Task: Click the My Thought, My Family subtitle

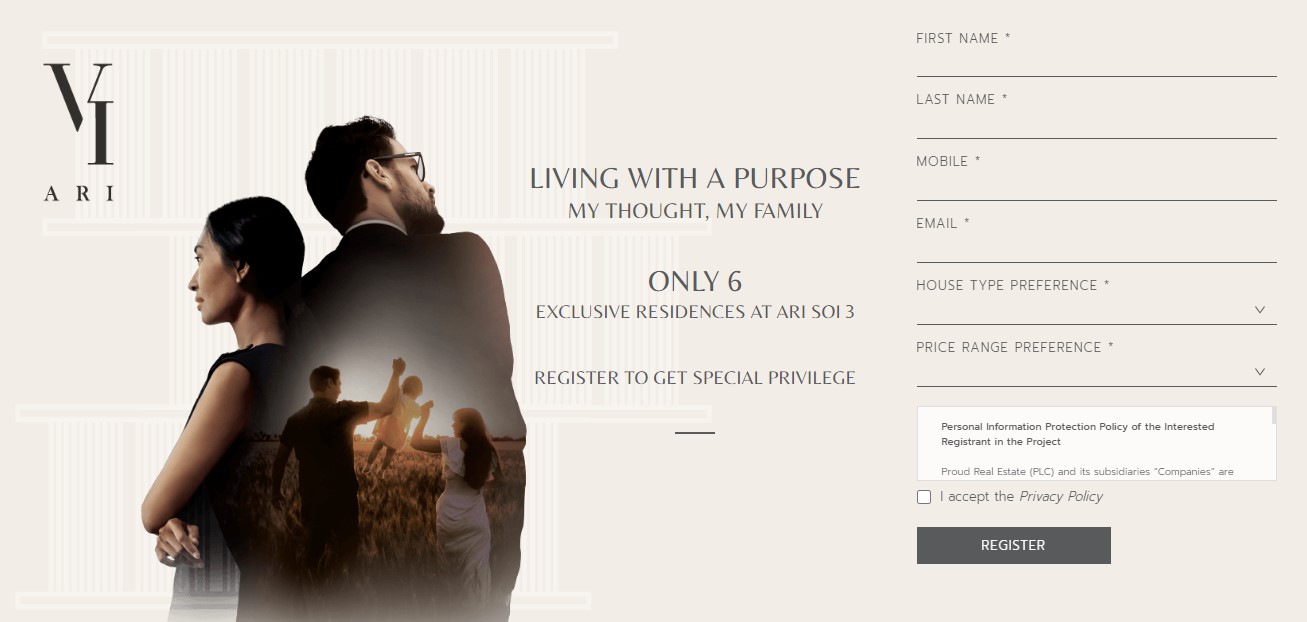Action: [x=695, y=211]
